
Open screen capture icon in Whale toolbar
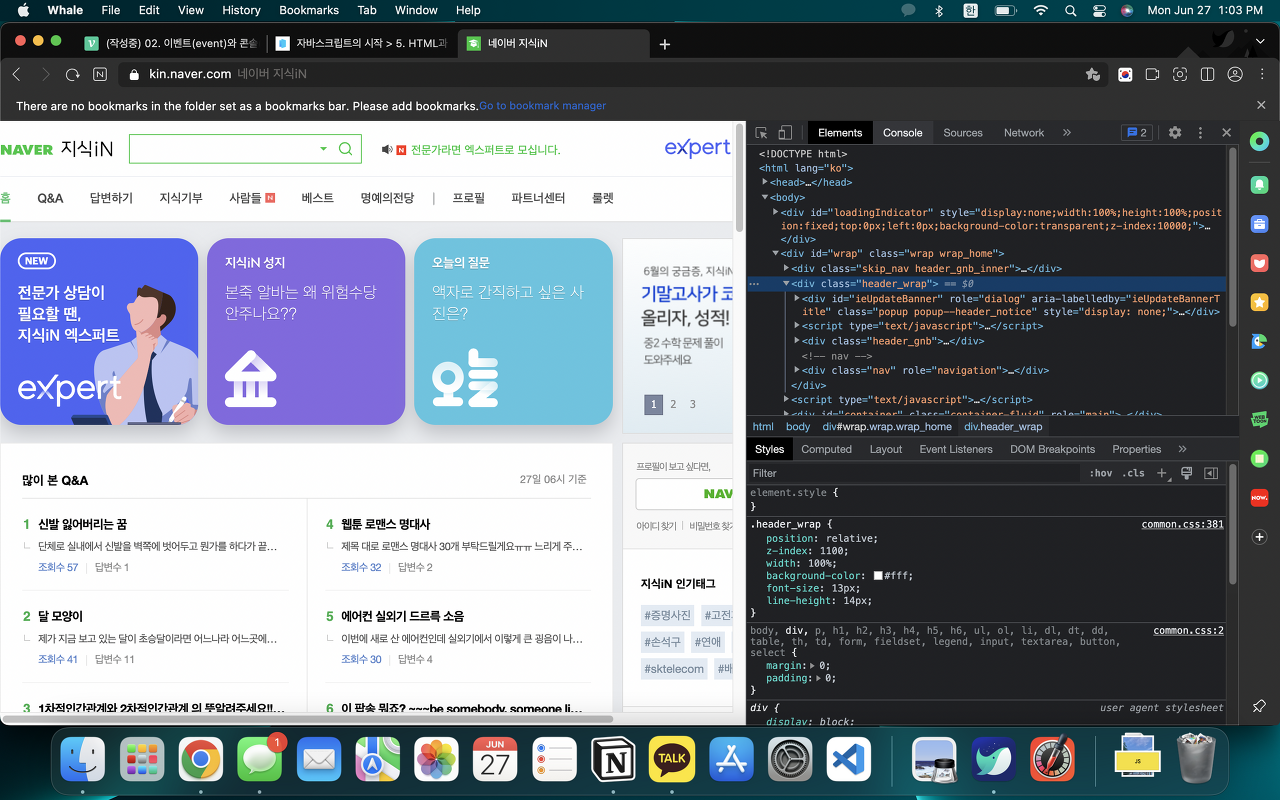[x=1180, y=74]
